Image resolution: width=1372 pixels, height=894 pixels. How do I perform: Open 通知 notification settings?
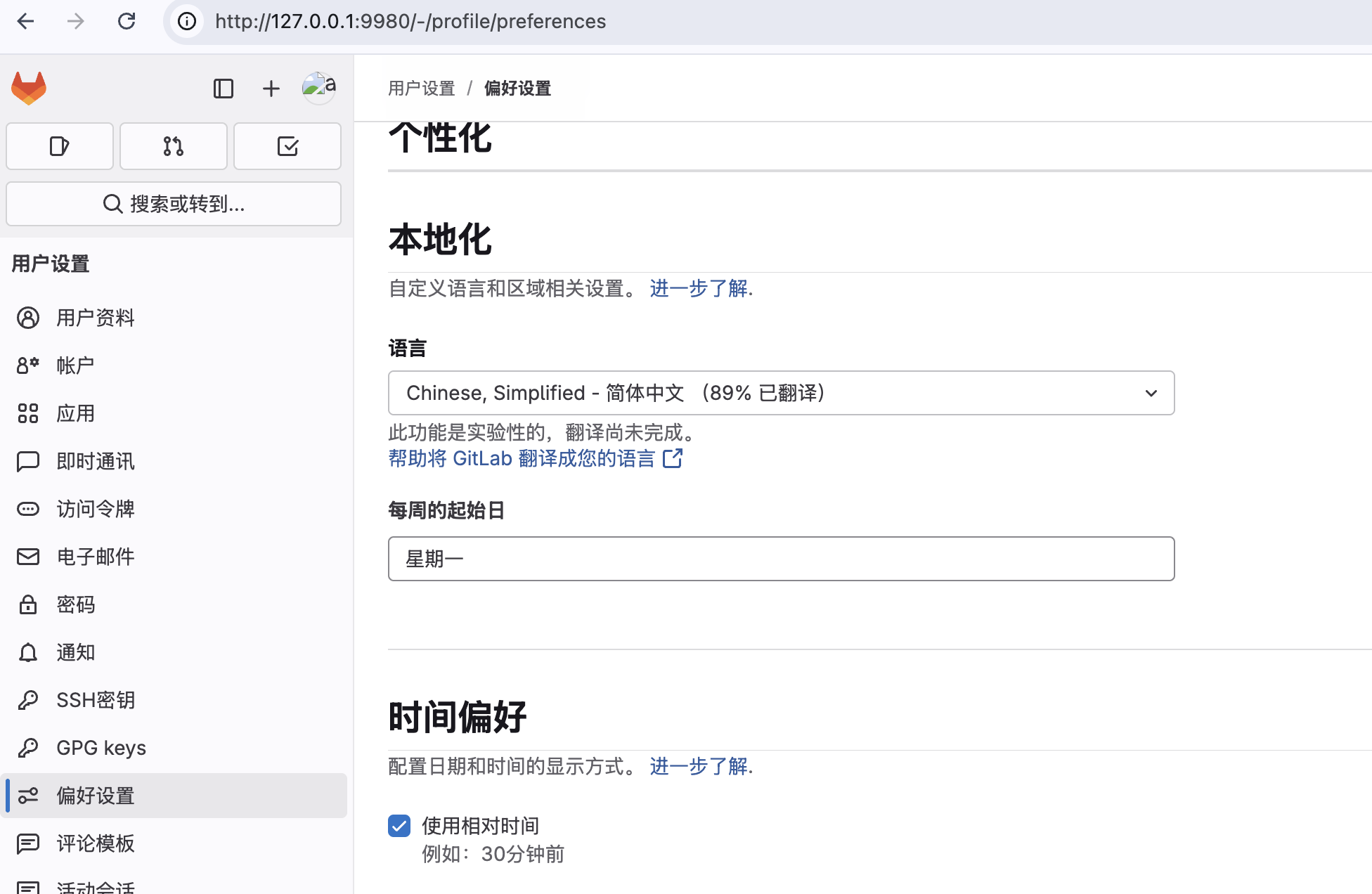[x=76, y=652]
